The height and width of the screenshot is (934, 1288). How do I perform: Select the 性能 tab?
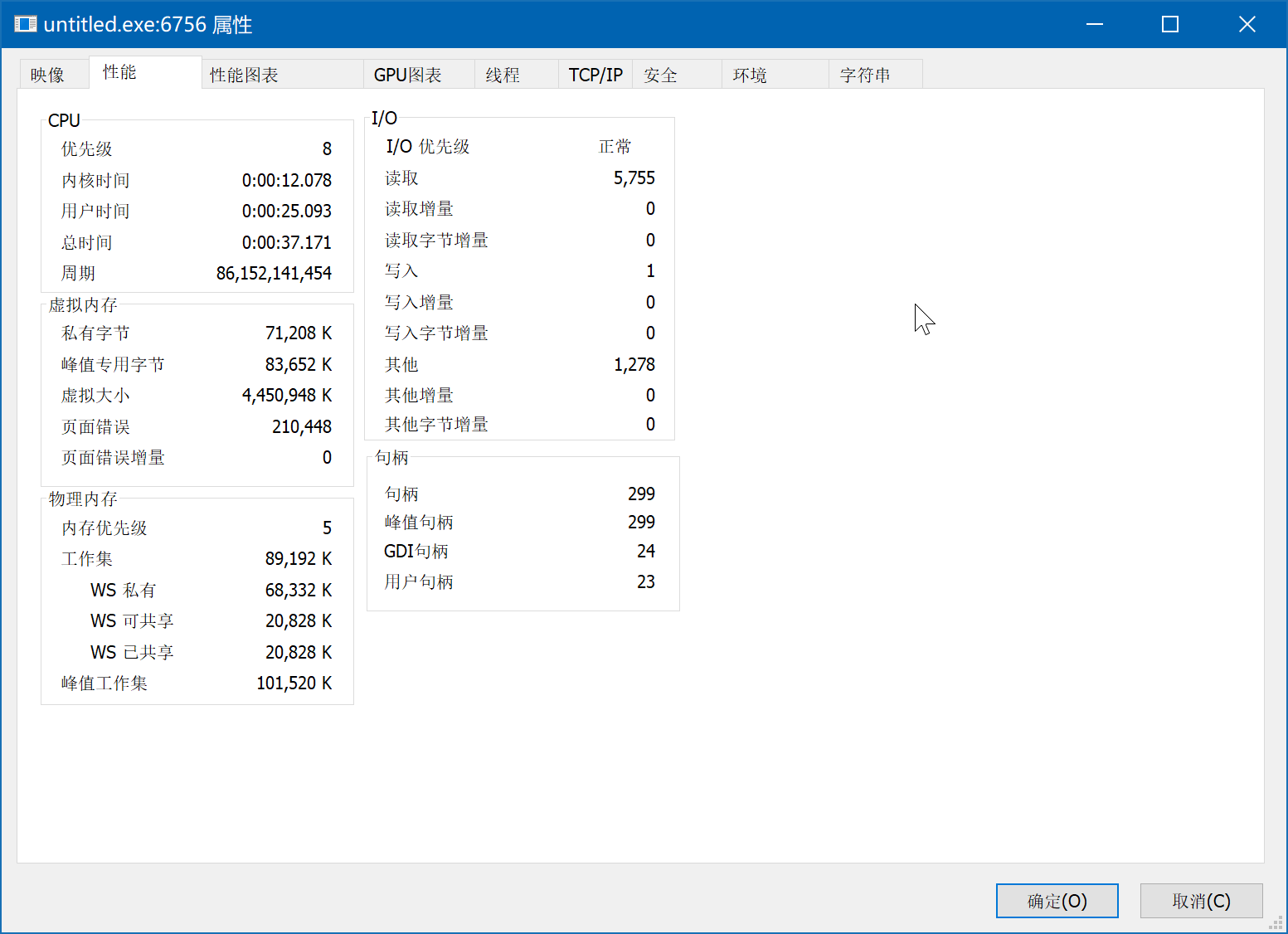point(119,72)
